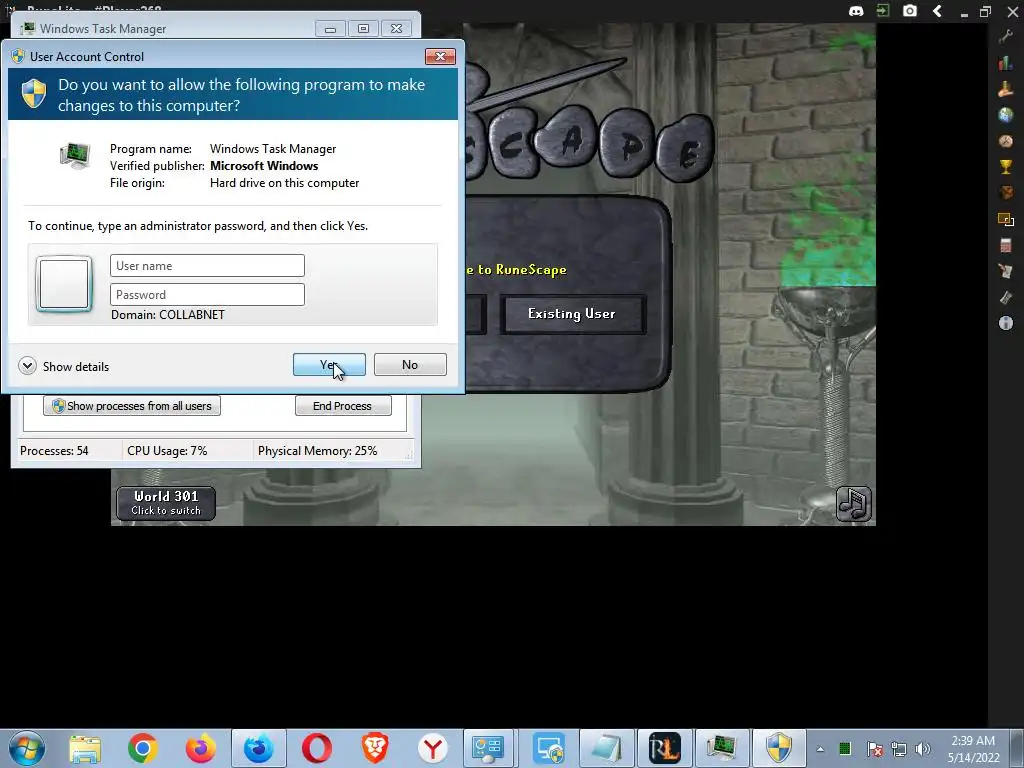Open the globe World Switcher panel
The height and width of the screenshot is (768, 1024).
[1006, 115]
